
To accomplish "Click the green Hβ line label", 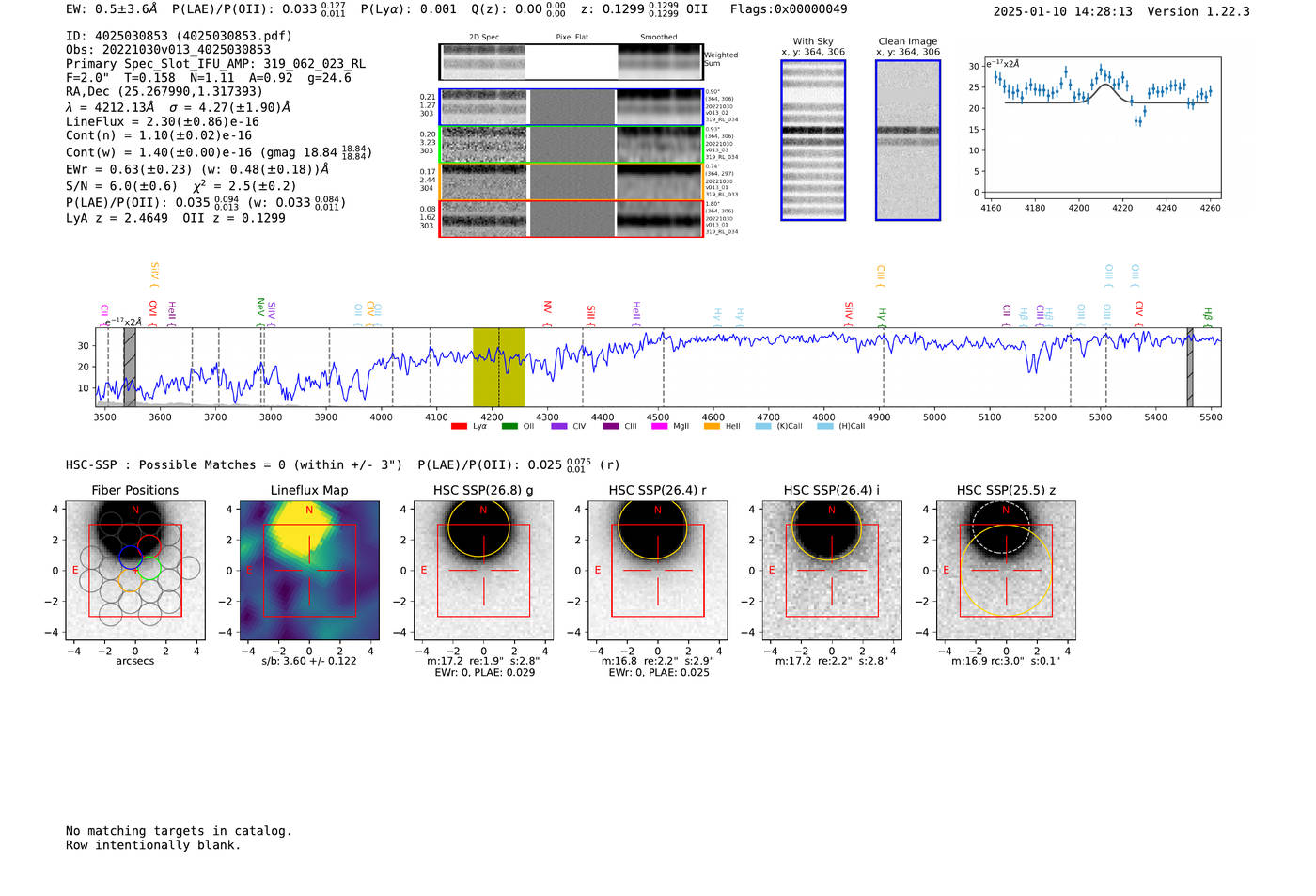I will pos(1208,317).
